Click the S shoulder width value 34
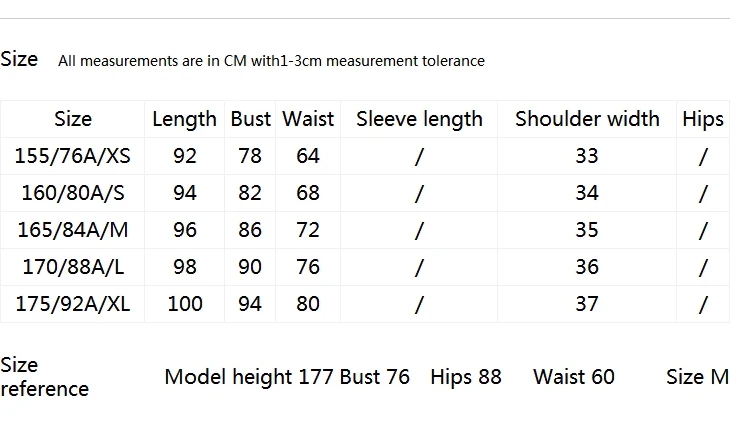This screenshot has width=730, height=428. click(587, 193)
